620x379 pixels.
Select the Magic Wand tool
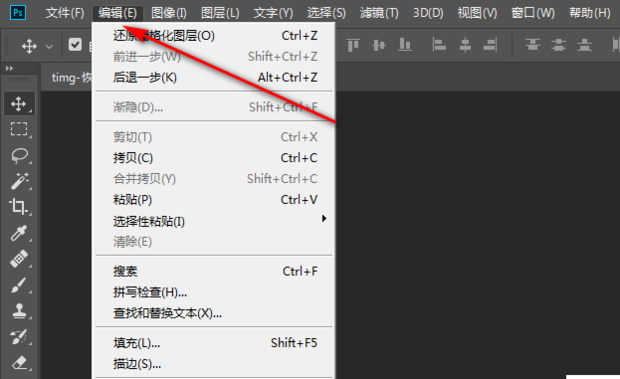[19, 181]
